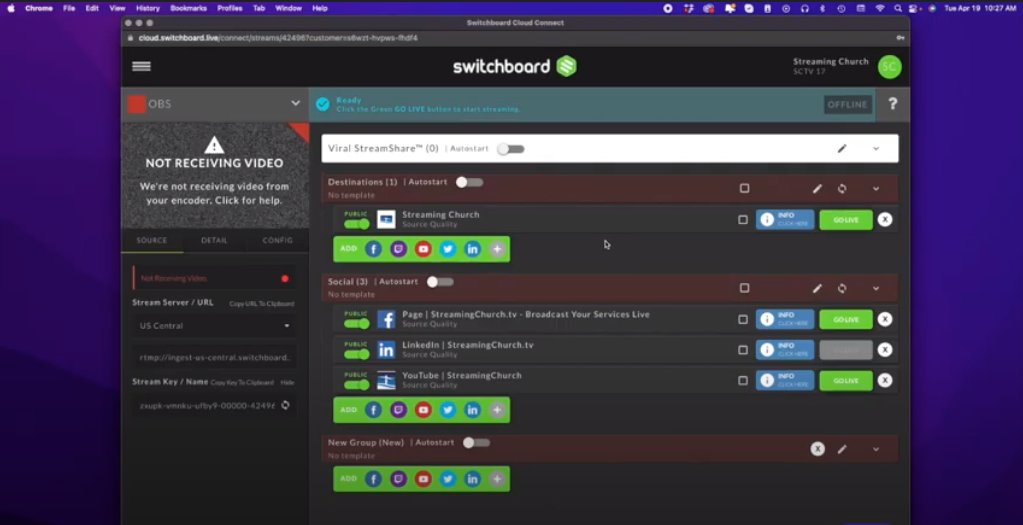
Task: Click Copy URL To Clipboard link
Action: 261,304
